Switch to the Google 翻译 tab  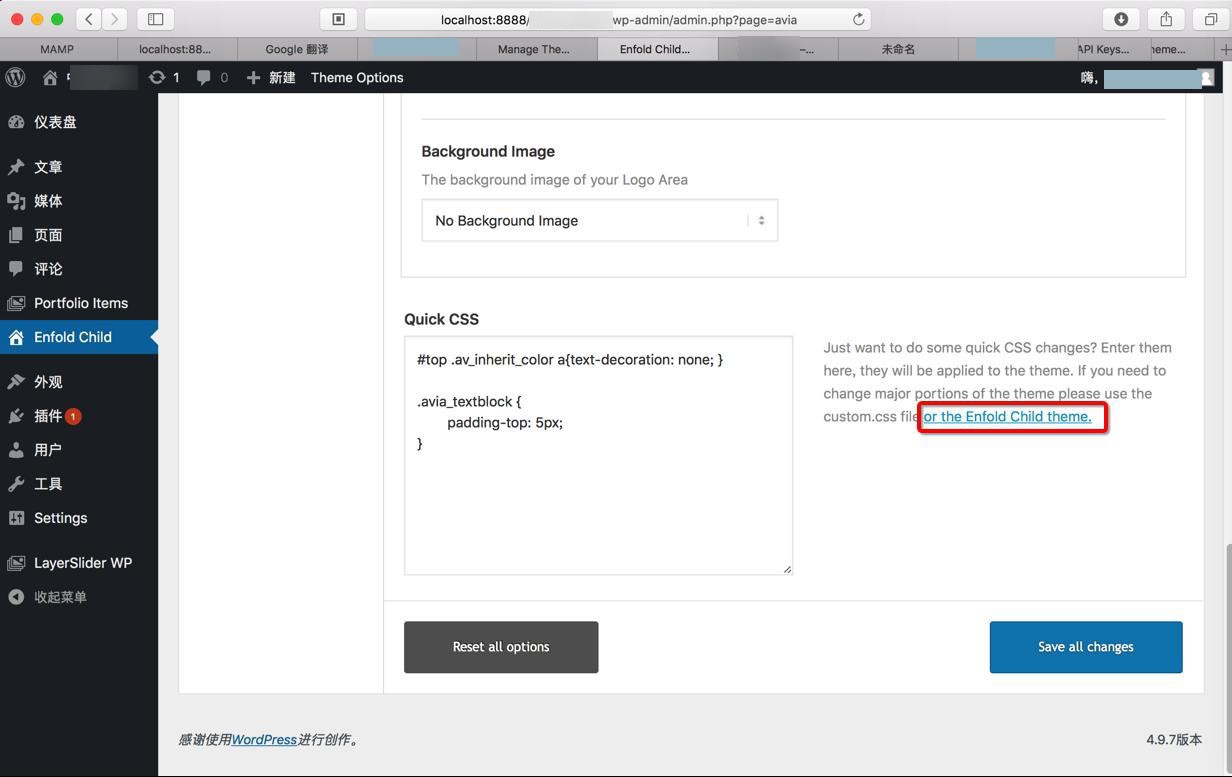[297, 49]
